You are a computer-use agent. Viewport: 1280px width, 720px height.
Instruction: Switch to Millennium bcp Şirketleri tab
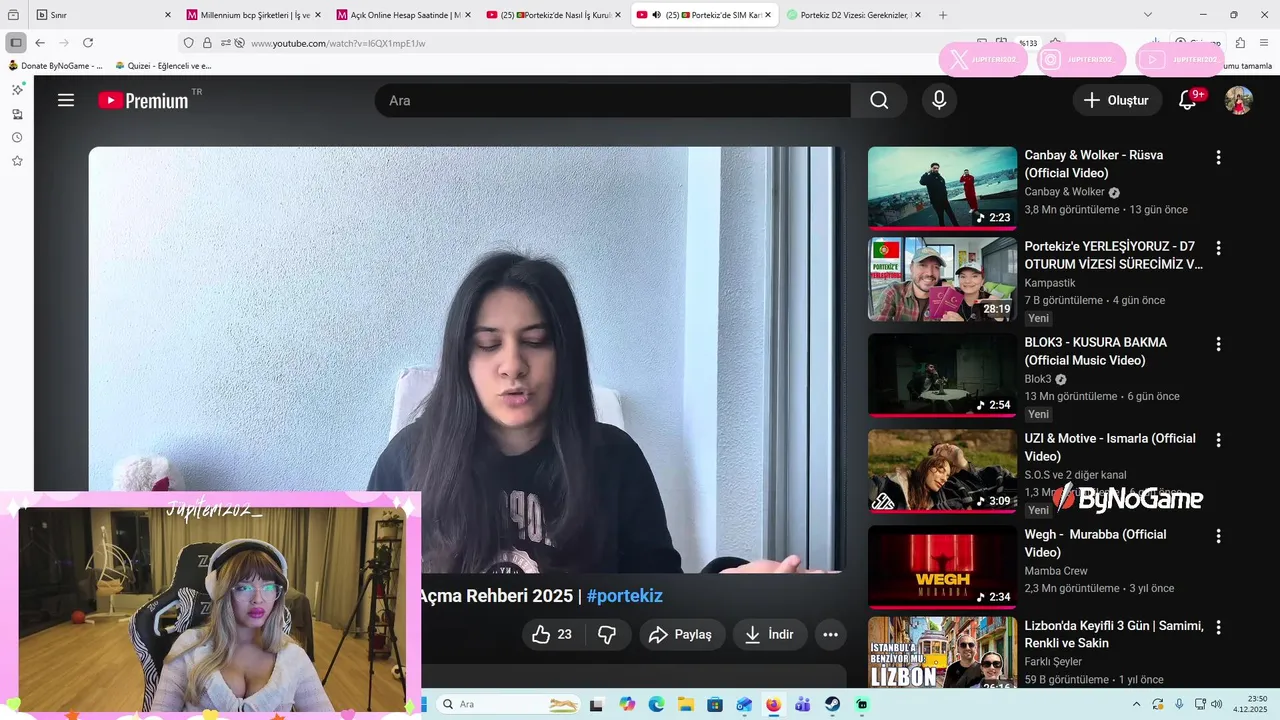click(x=255, y=15)
